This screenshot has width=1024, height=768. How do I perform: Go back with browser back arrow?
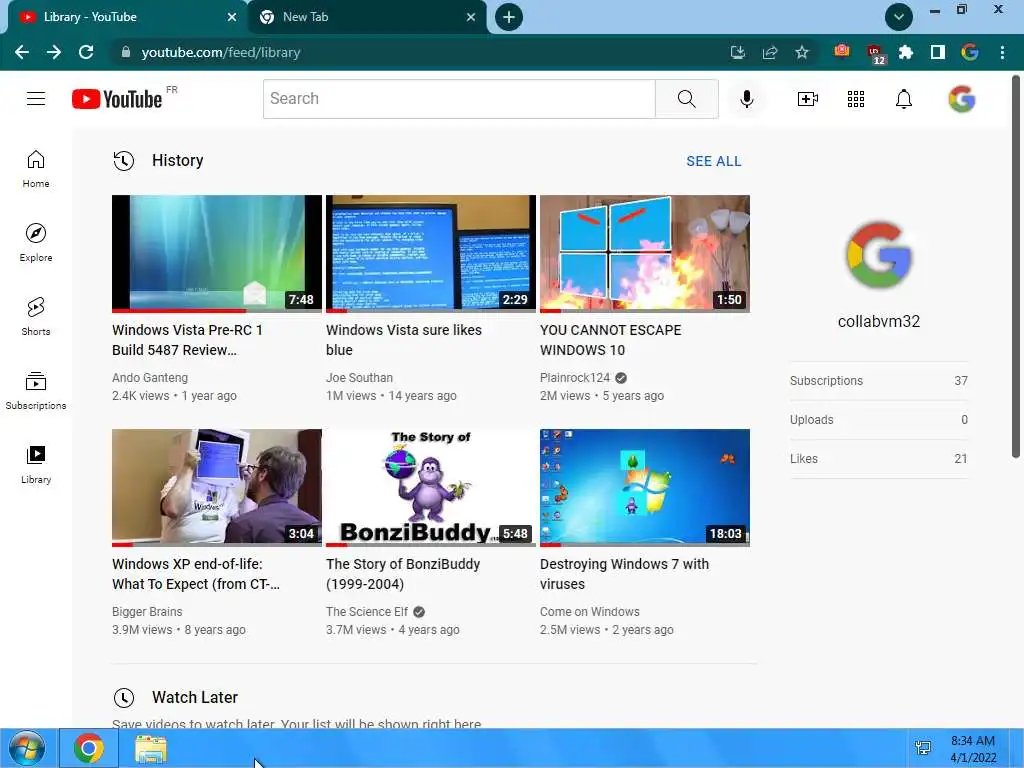point(22,52)
